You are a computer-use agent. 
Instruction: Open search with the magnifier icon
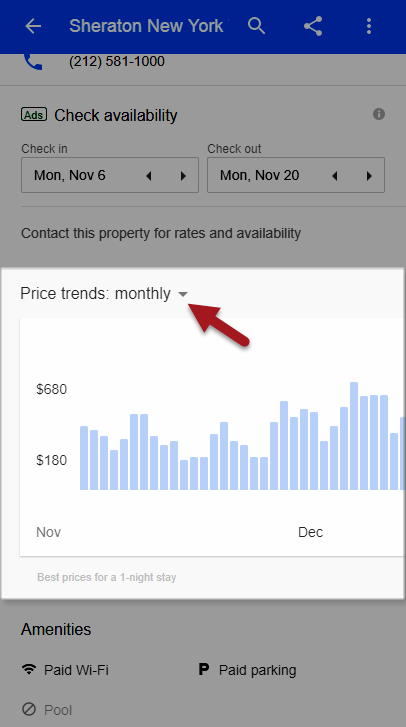click(x=256, y=26)
